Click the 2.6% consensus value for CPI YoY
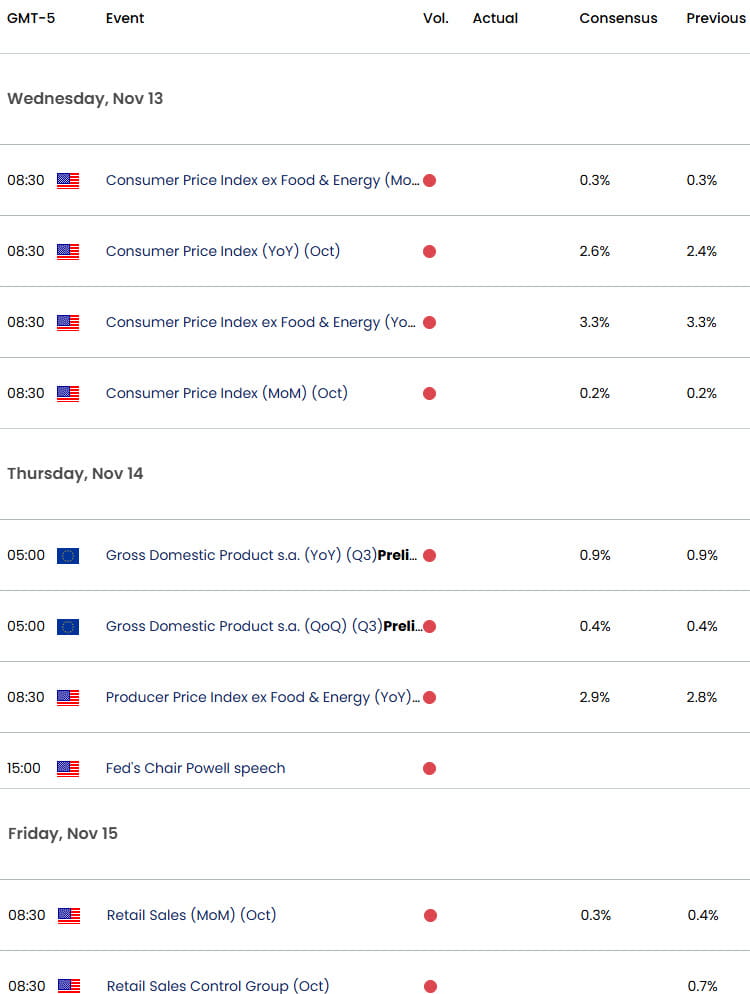This screenshot has width=750, height=994. coord(594,252)
